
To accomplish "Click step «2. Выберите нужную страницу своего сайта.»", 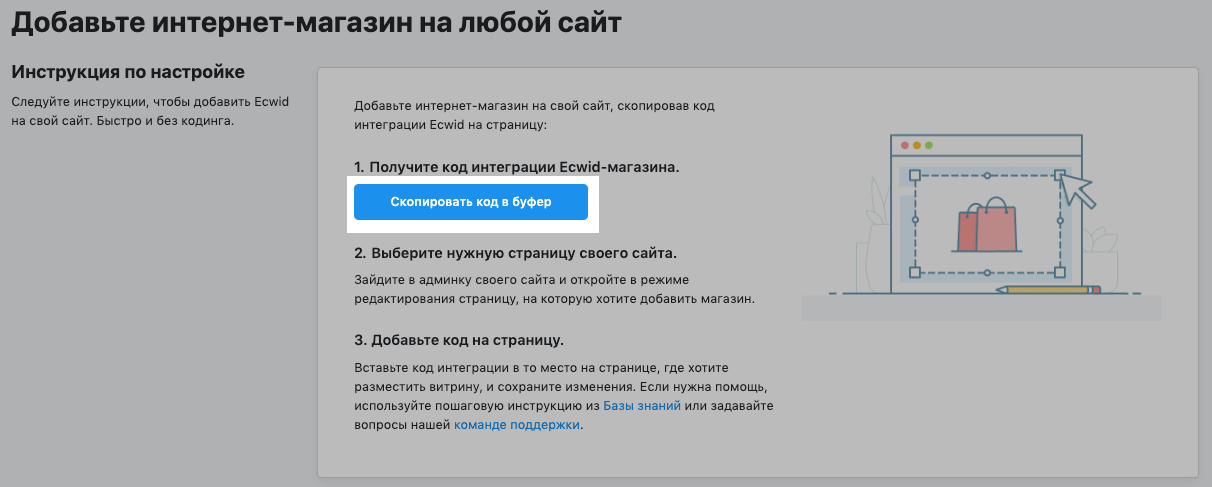I will click(x=515, y=253).
